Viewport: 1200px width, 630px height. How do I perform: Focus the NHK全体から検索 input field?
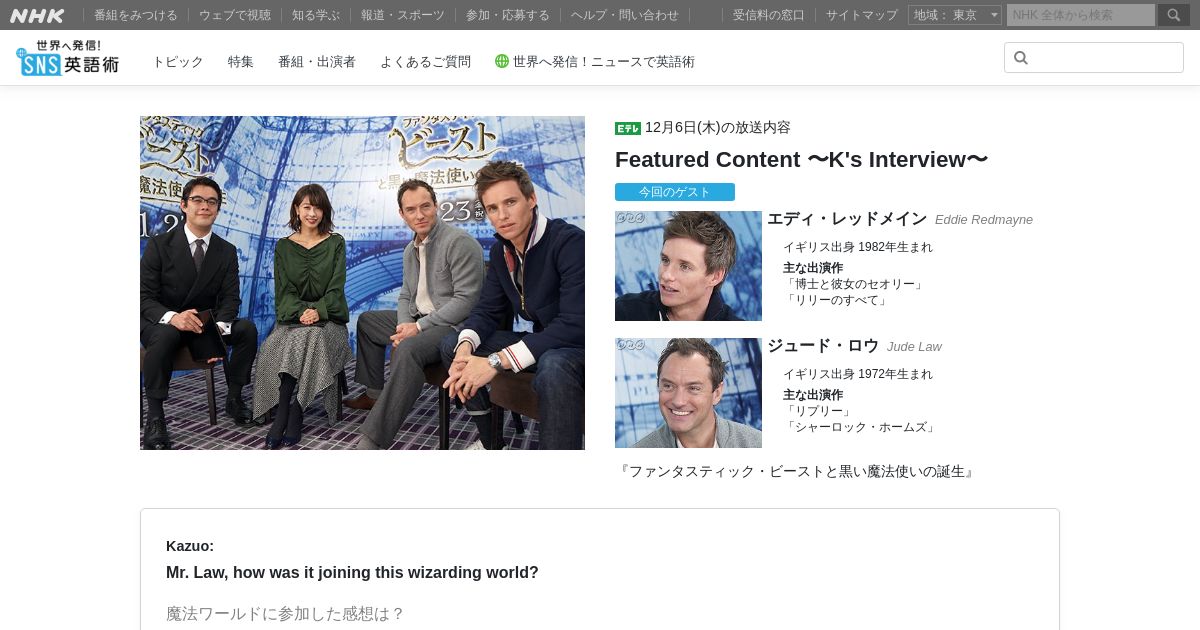(1081, 15)
